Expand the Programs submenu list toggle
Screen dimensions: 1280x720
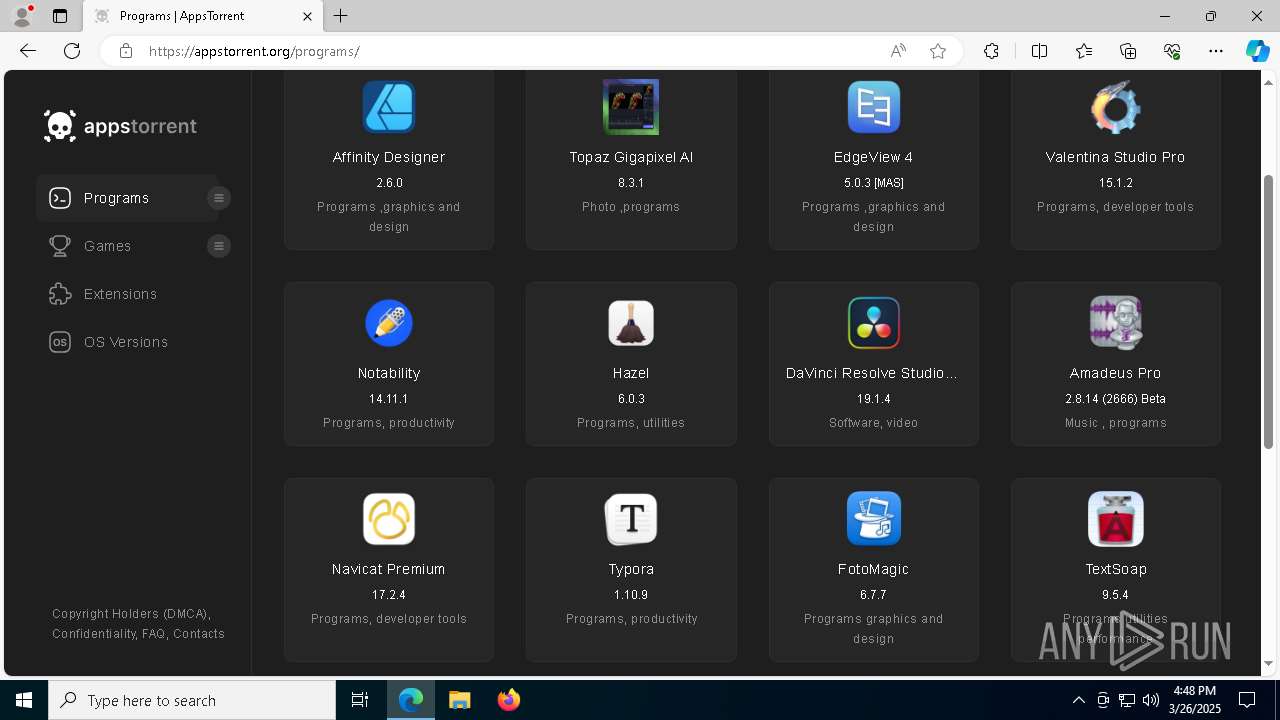click(x=219, y=198)
